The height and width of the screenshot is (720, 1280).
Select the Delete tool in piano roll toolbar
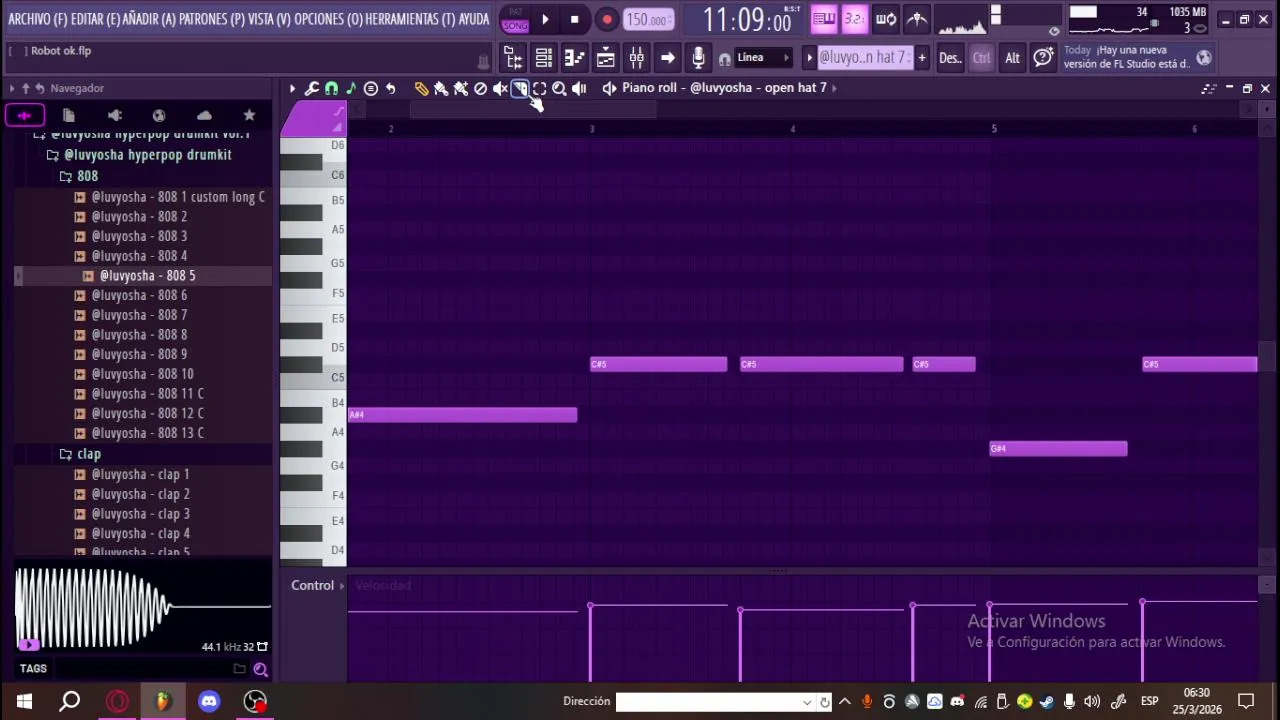point(480,89)
